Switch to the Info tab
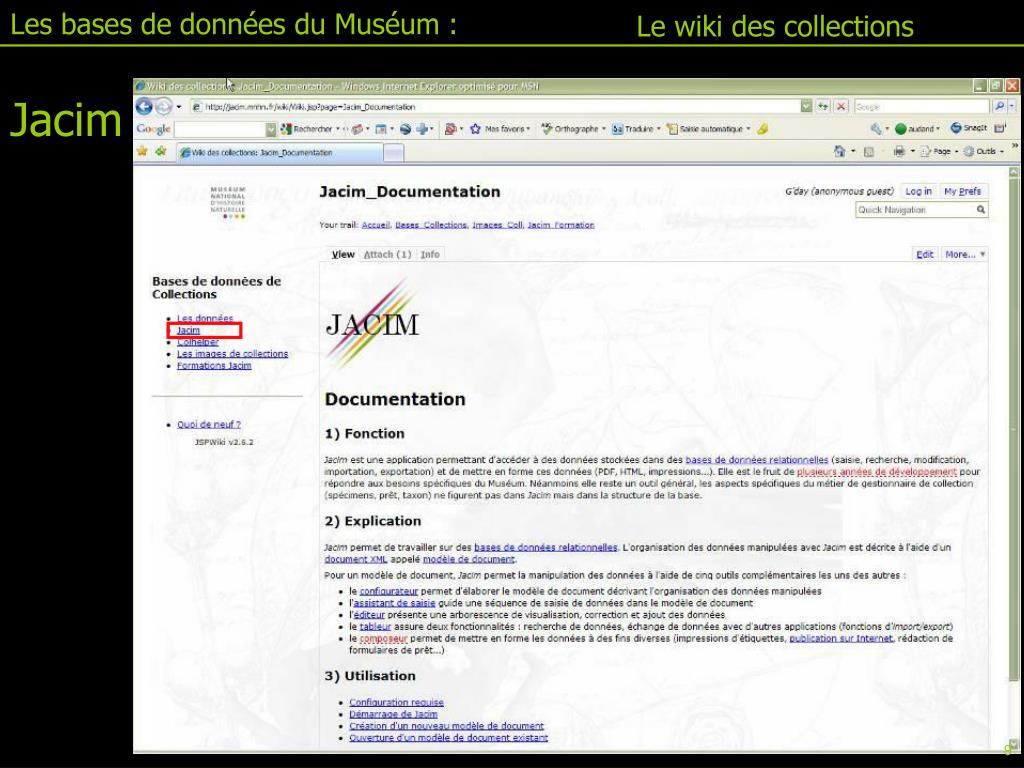This screenshot has height=768, width=1024. pyautogui.click(x=430, y=254)
